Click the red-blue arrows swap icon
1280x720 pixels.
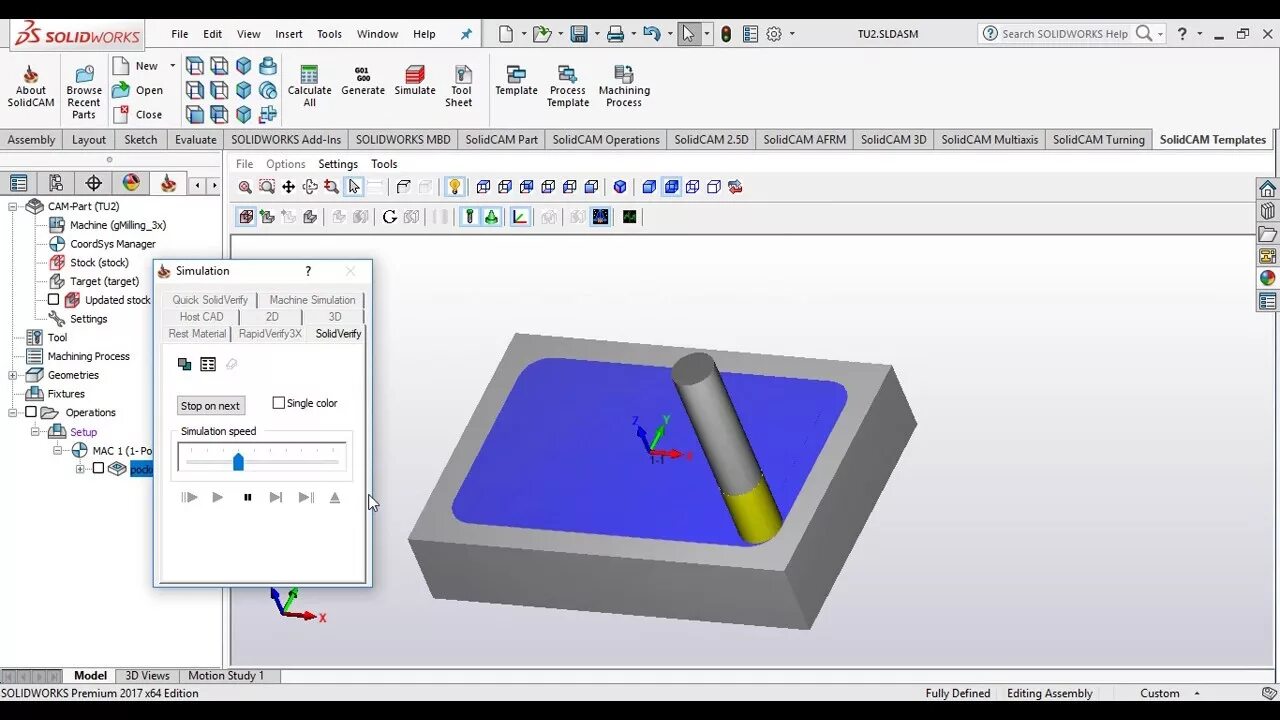coord(736,187)
